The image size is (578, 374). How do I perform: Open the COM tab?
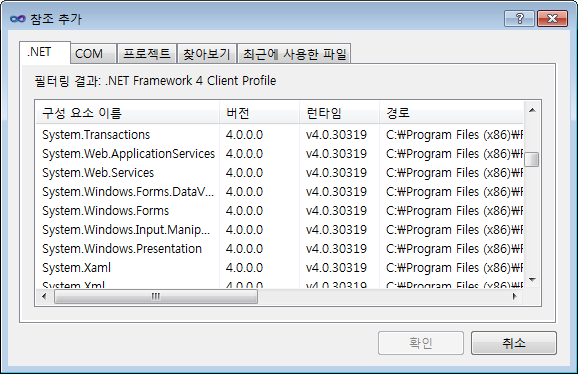tap(93, 54)
